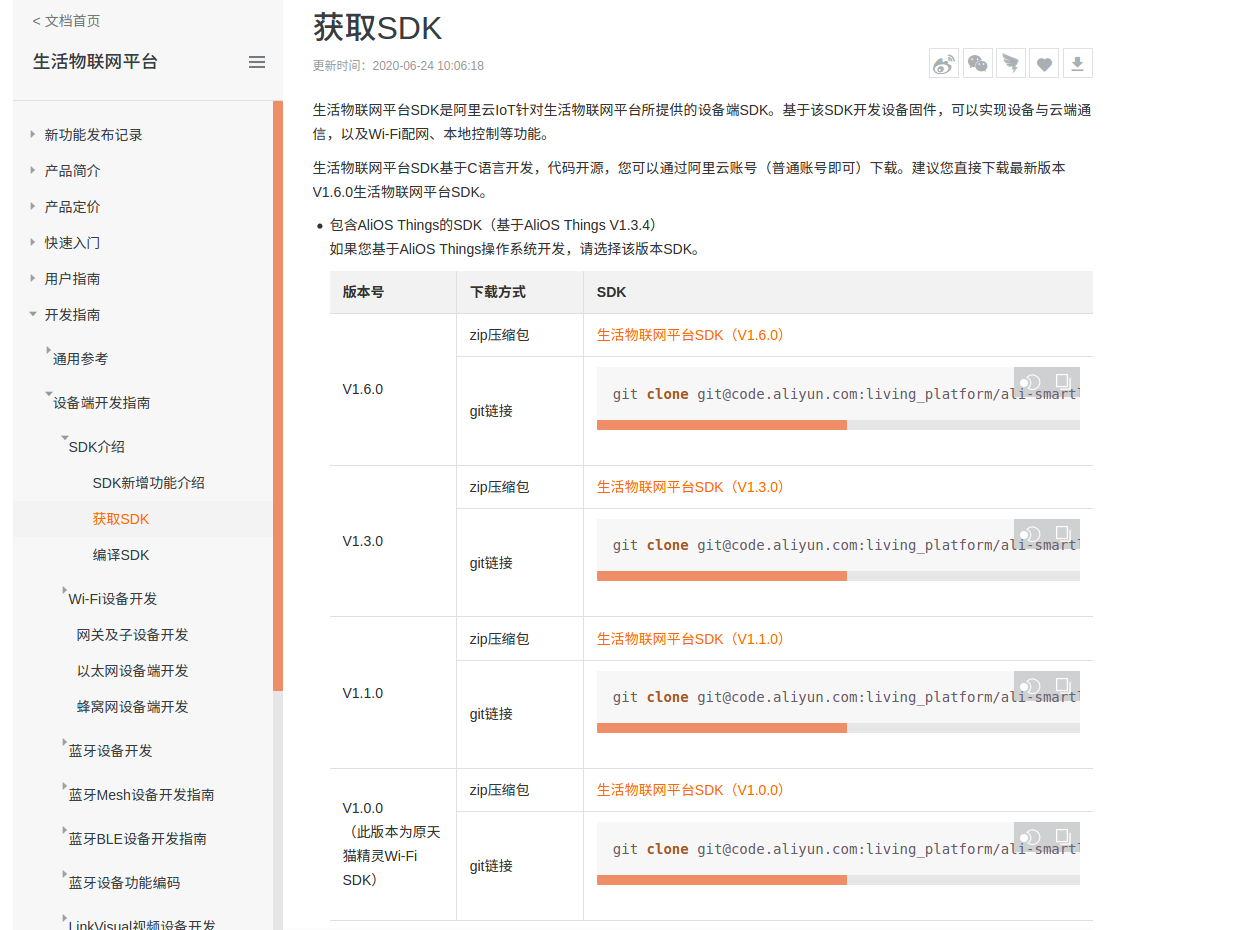Open the sidebar hamburger menu icon
Screen dimensions: 1236x930
(257, 62)
